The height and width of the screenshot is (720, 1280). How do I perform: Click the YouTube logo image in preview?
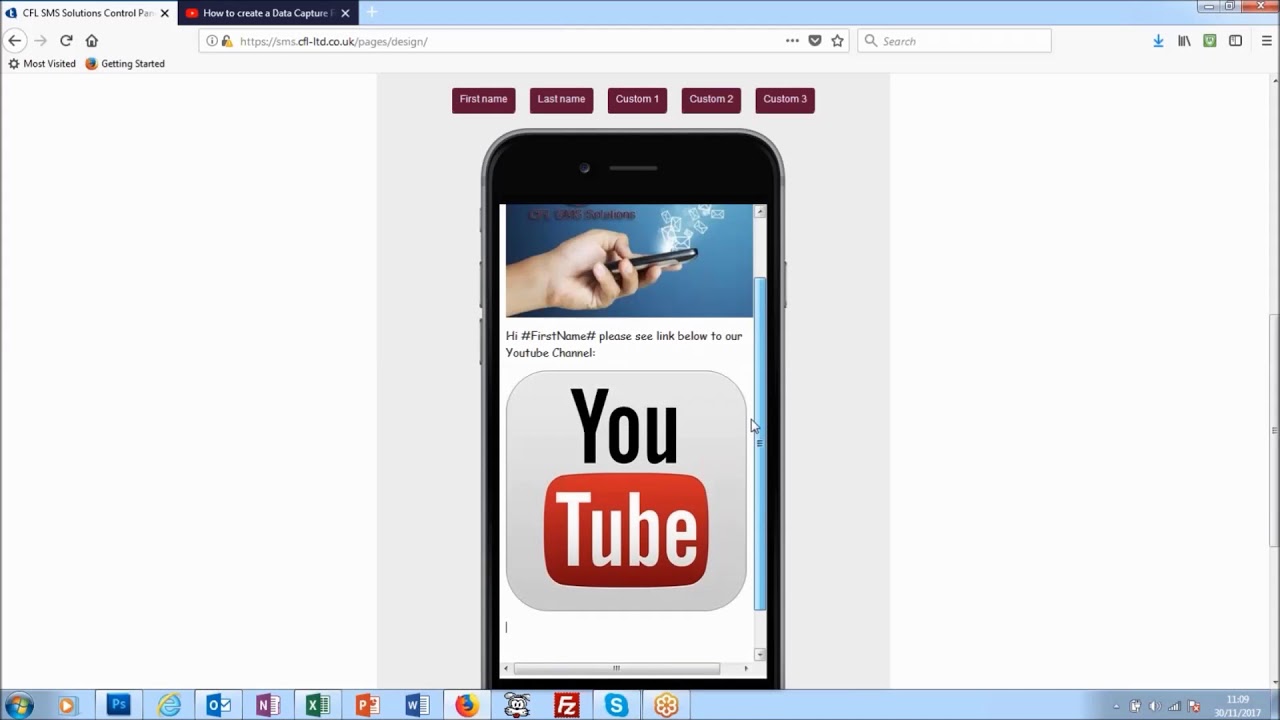(x=626, y=491)
